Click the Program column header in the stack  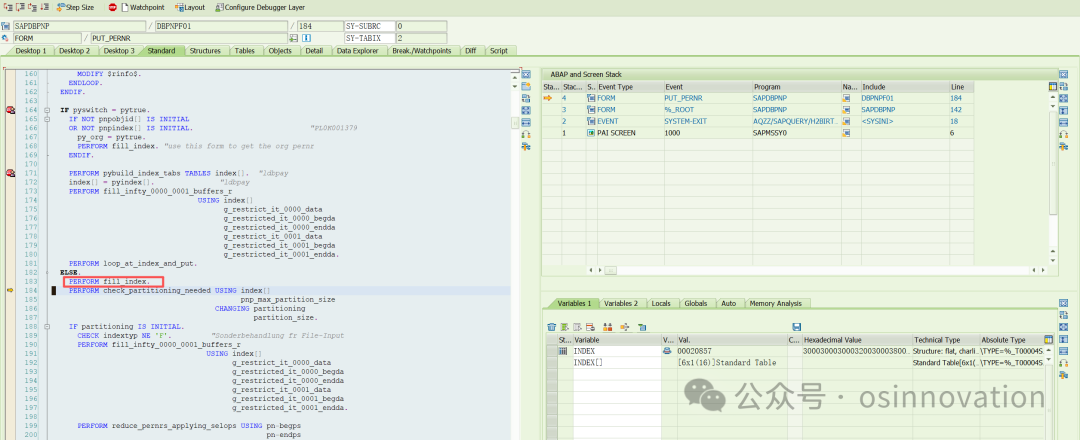[796, 87]
